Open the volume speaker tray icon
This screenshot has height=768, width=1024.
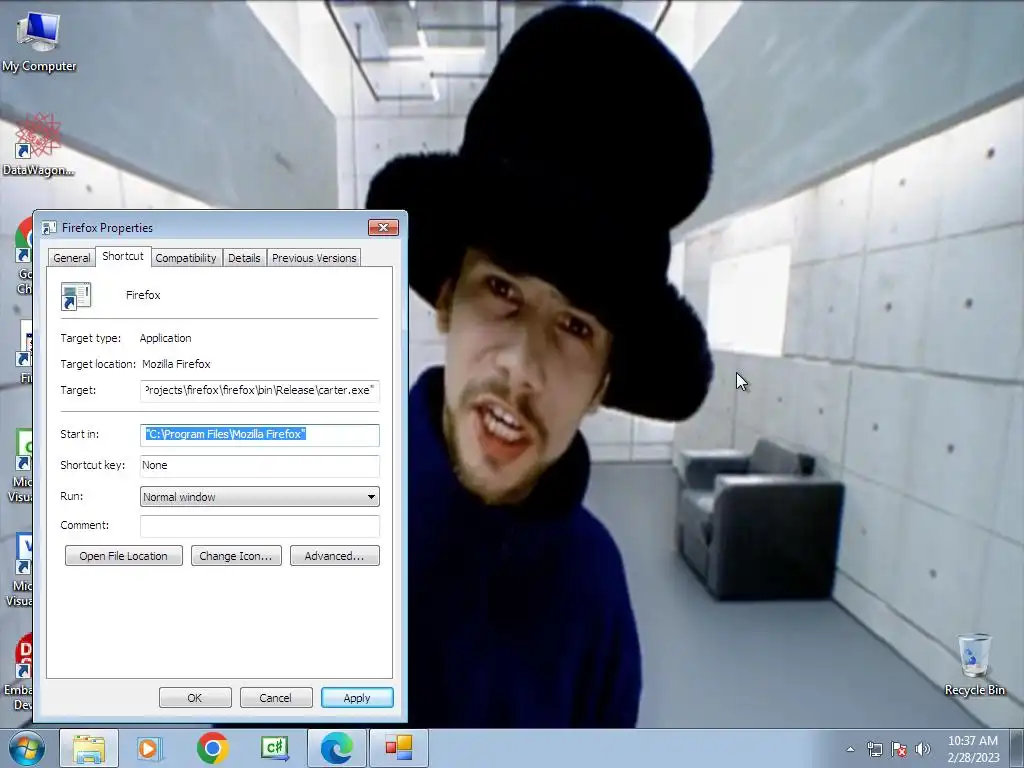tap(923, 749)
